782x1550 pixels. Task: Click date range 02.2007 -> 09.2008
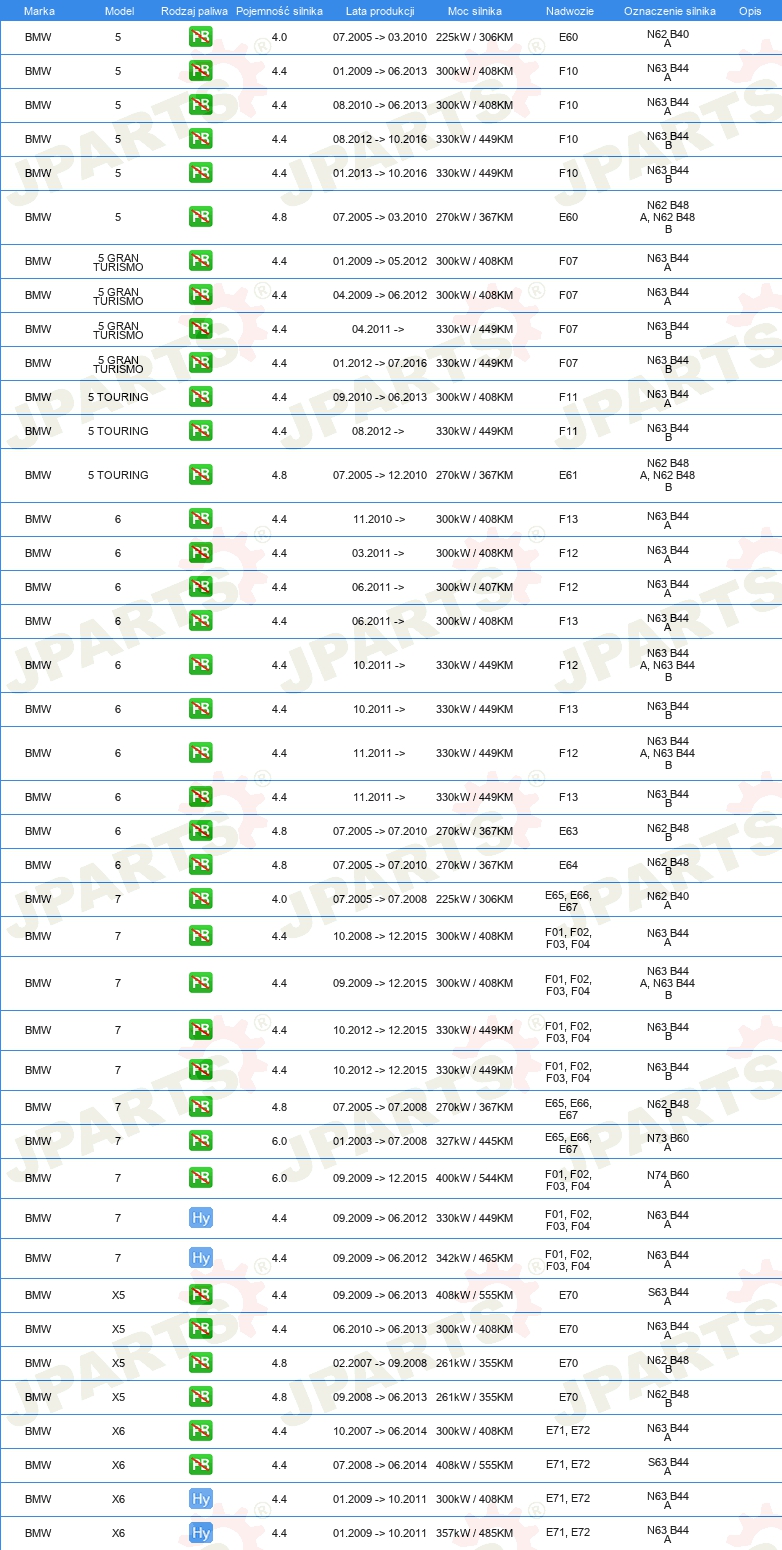(x=380, y=1363)
